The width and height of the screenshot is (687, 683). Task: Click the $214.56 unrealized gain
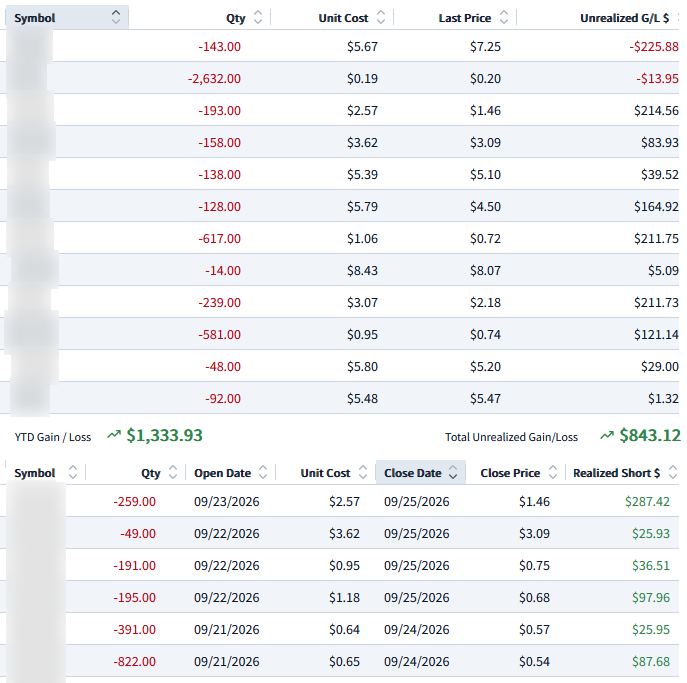(656, 110)
